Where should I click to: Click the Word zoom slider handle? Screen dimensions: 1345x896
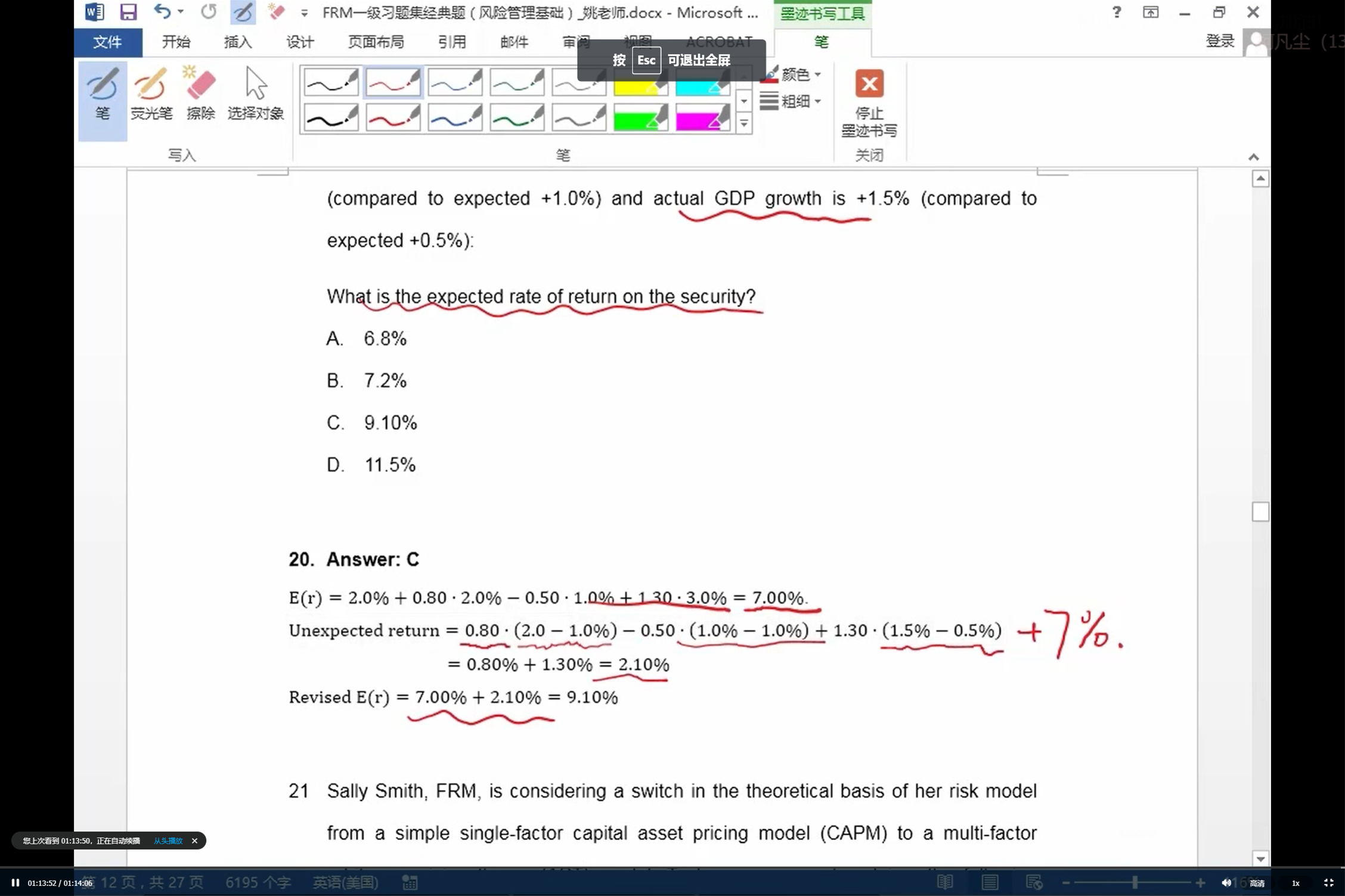[x=1135, y=882]
